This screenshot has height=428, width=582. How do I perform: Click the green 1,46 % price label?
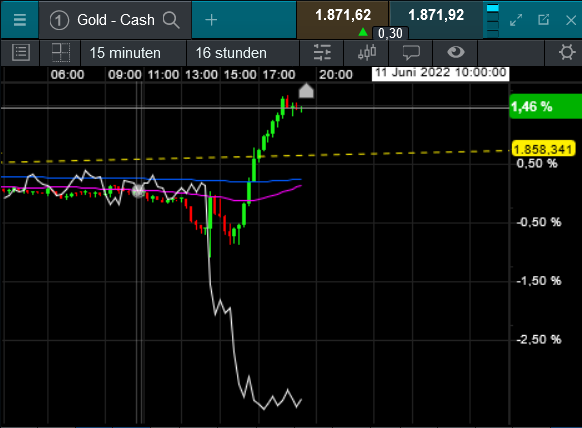point(546,107)
